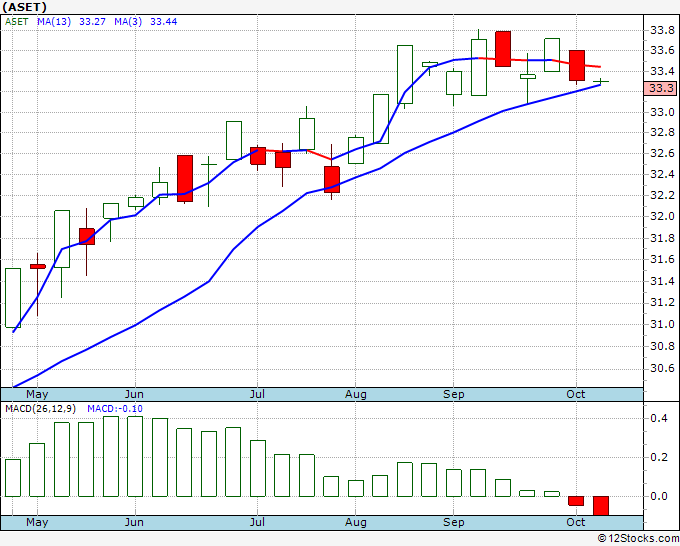Click May on the price chart time axis

coord(37,394)
